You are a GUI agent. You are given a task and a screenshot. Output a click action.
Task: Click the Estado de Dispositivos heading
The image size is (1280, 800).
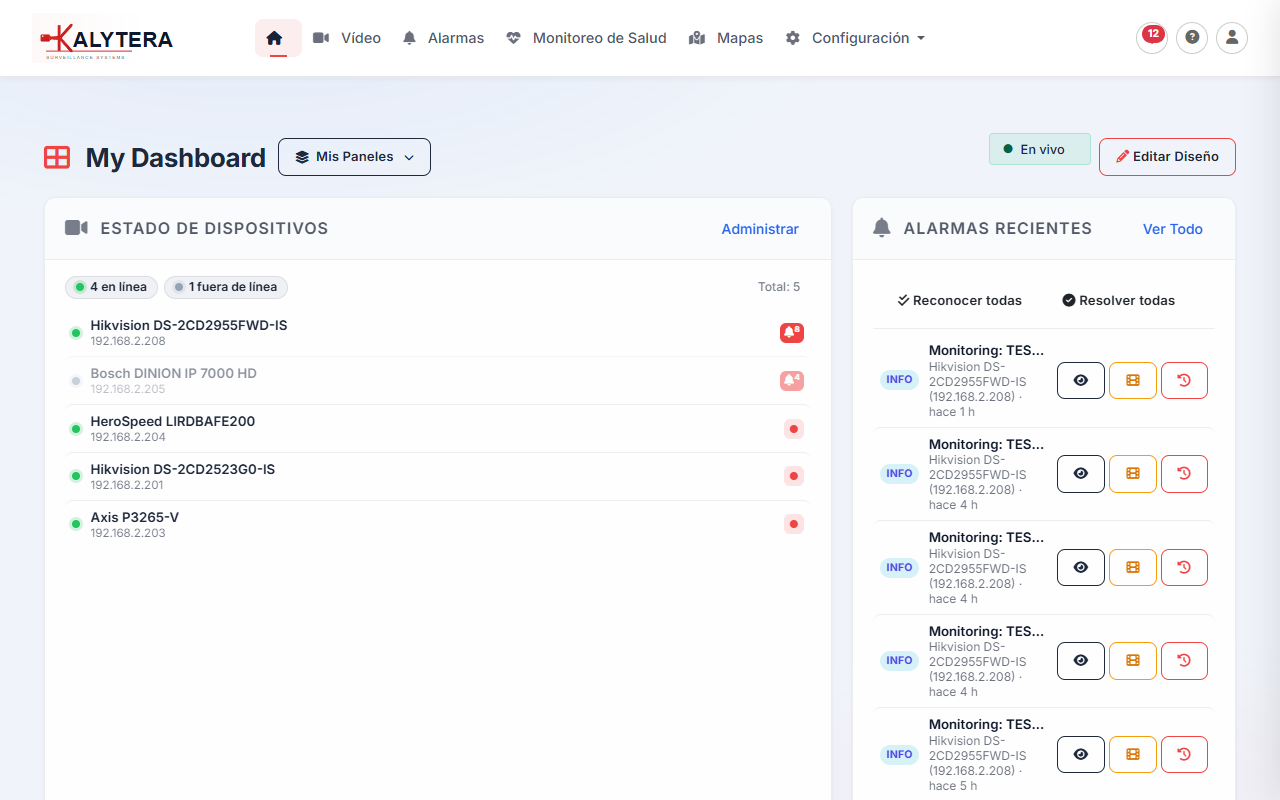click(x=214, y=228)
